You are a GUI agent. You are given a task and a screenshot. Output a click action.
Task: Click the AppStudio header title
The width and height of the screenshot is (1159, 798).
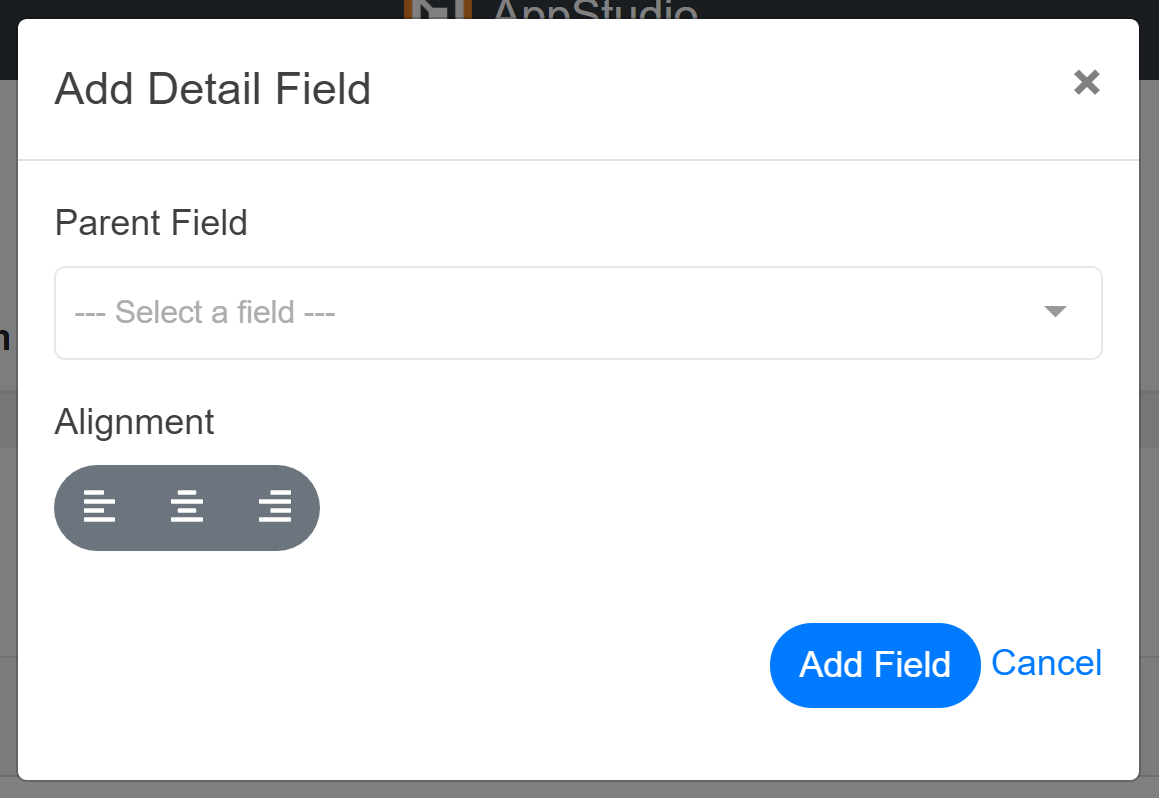[595, 10]
